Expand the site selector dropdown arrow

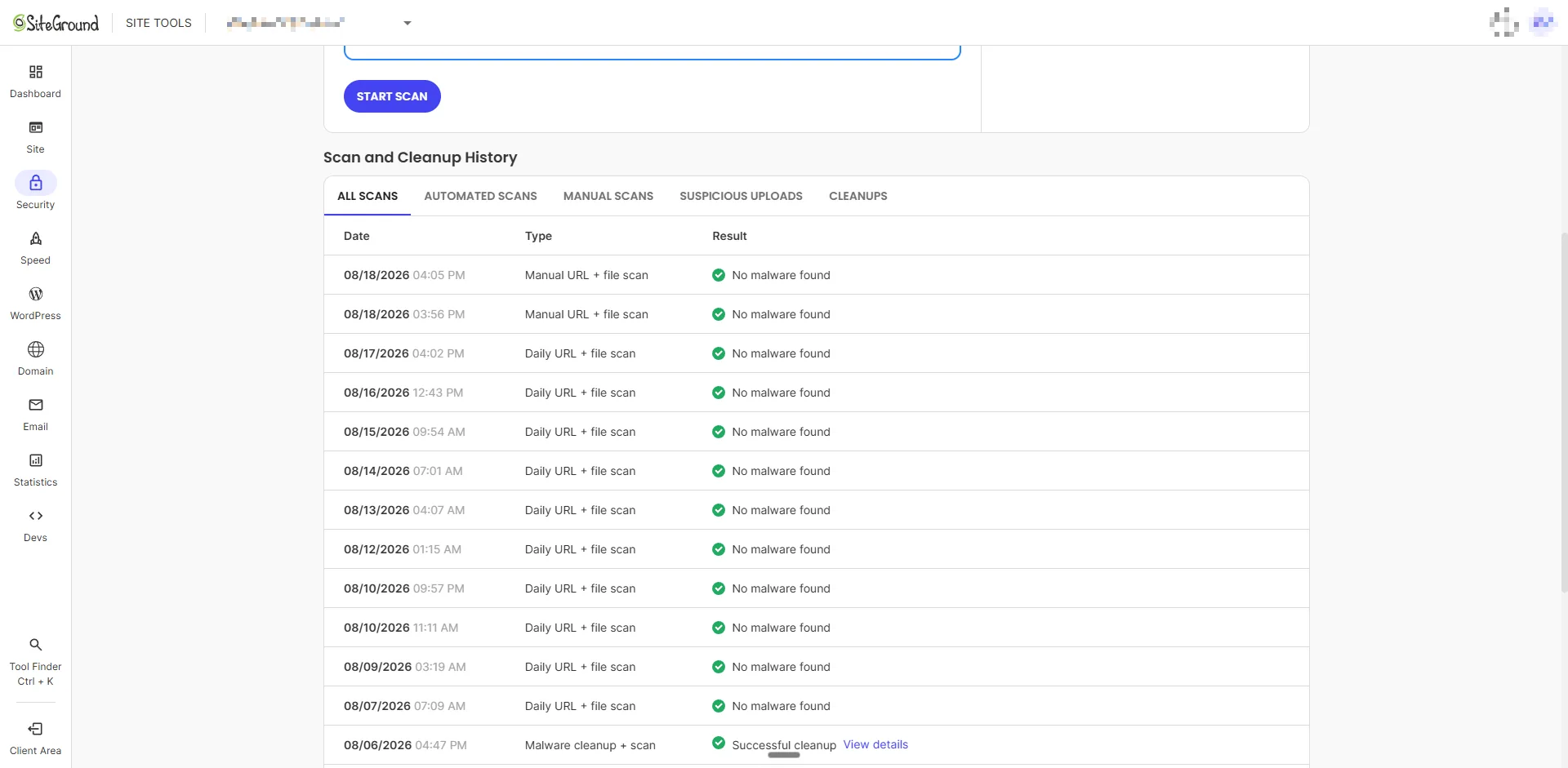click(x=408, y=23)
